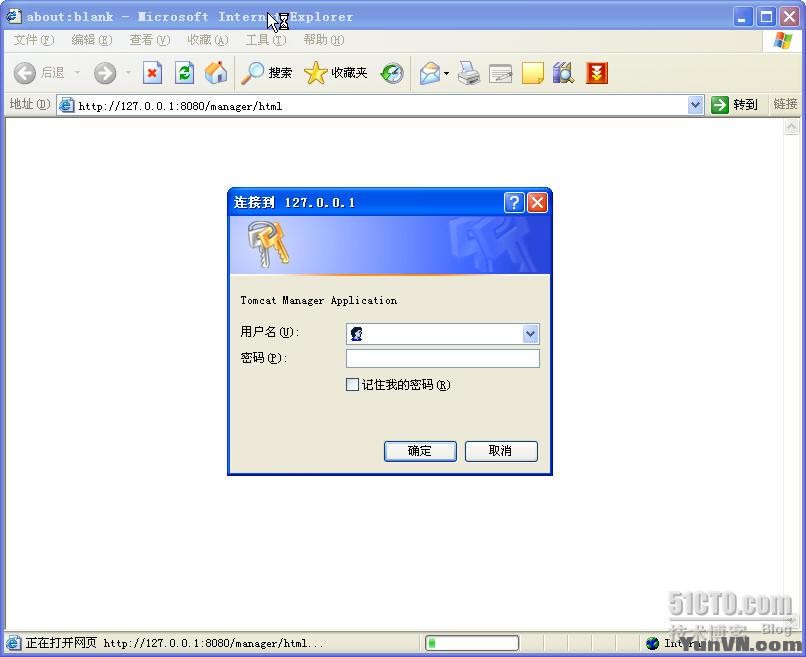Click the Edit page toolbar icon
The width and height of the screenshot is (806, 657).
pos(500,74)
